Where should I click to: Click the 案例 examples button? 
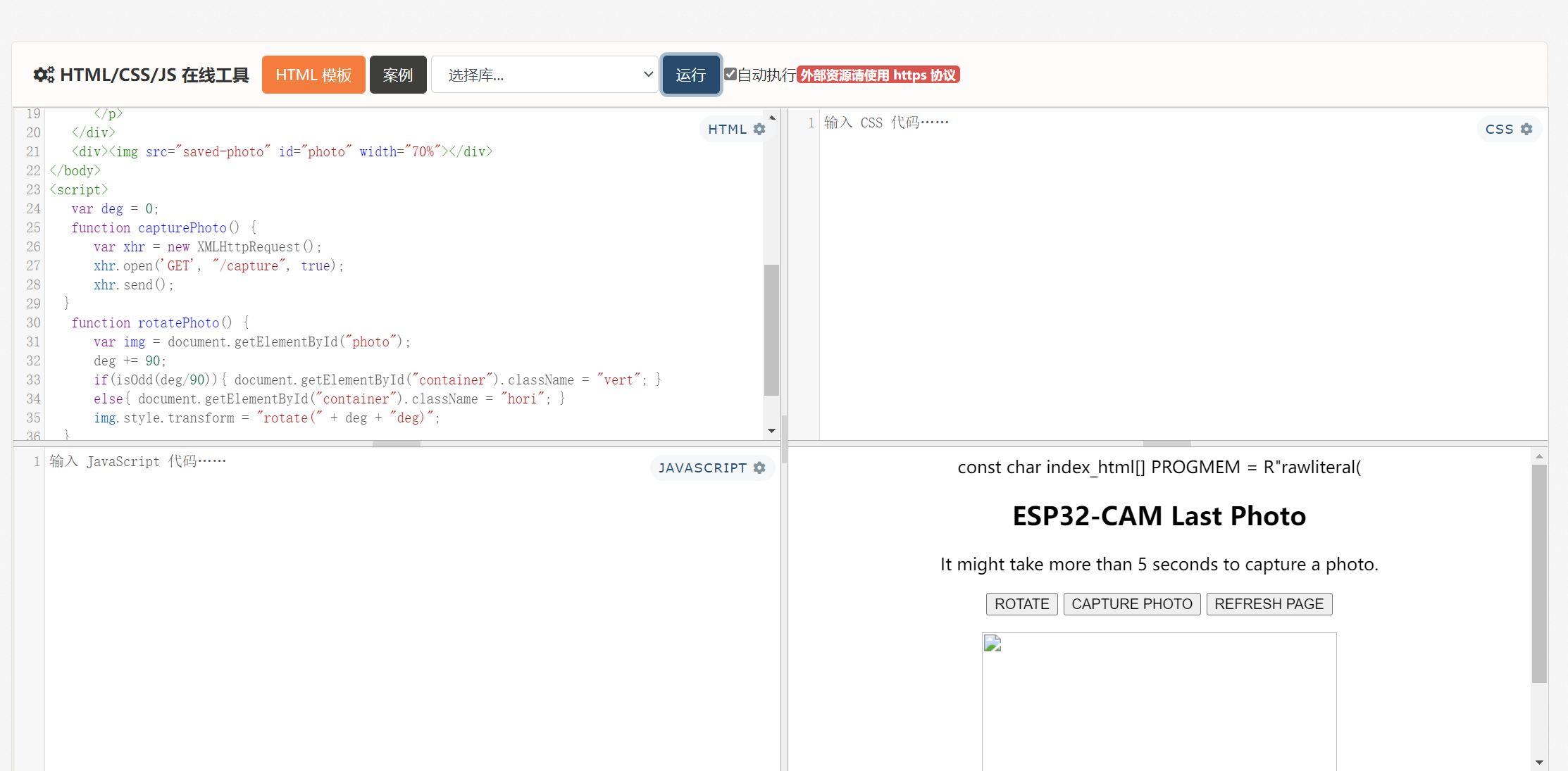coord(398,75)
